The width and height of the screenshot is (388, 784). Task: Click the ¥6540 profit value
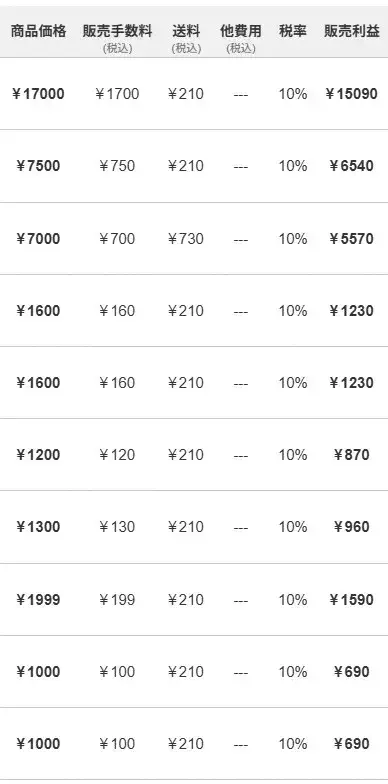(352, 166)
